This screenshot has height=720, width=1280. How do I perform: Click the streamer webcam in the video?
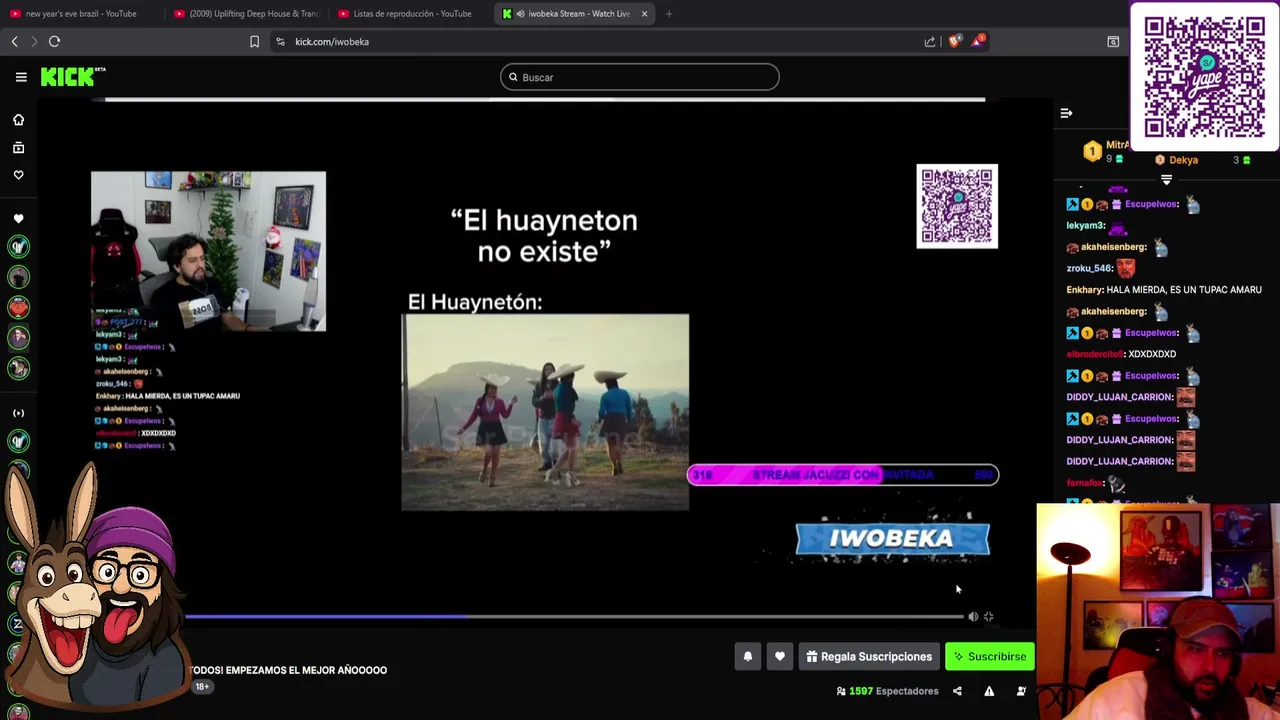click(208, 251)
